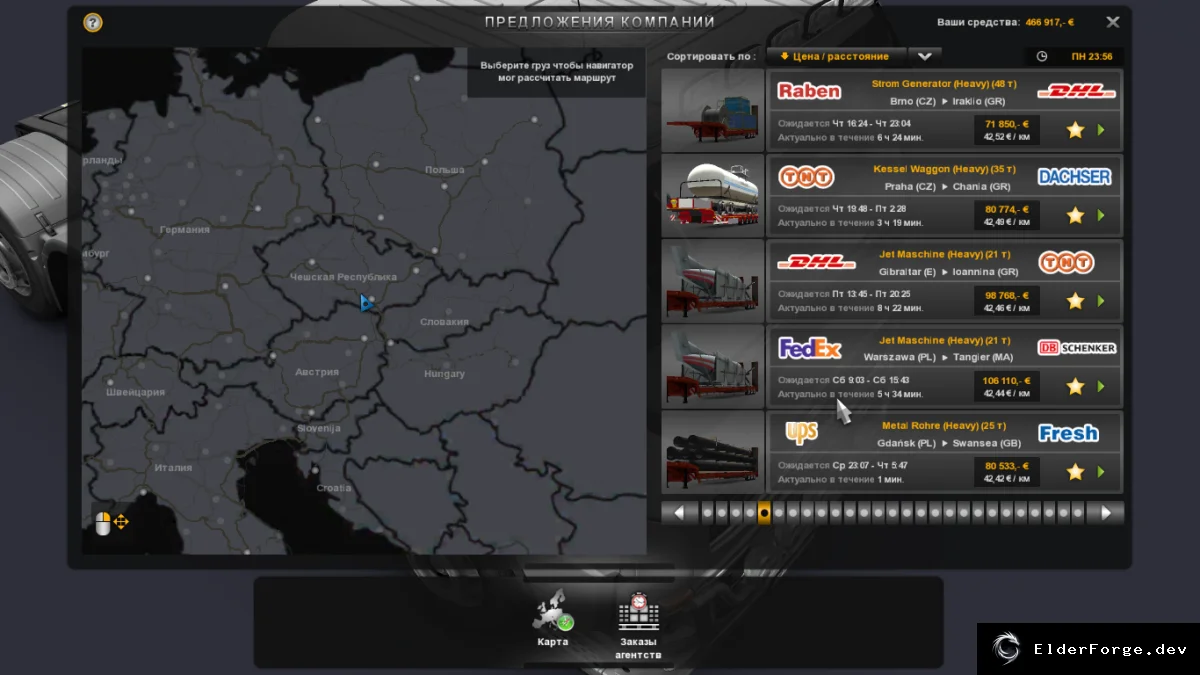Favorite the Strom Generator offer with its star
Viewport: 1200px width, 675px height.
[1075, 130]
